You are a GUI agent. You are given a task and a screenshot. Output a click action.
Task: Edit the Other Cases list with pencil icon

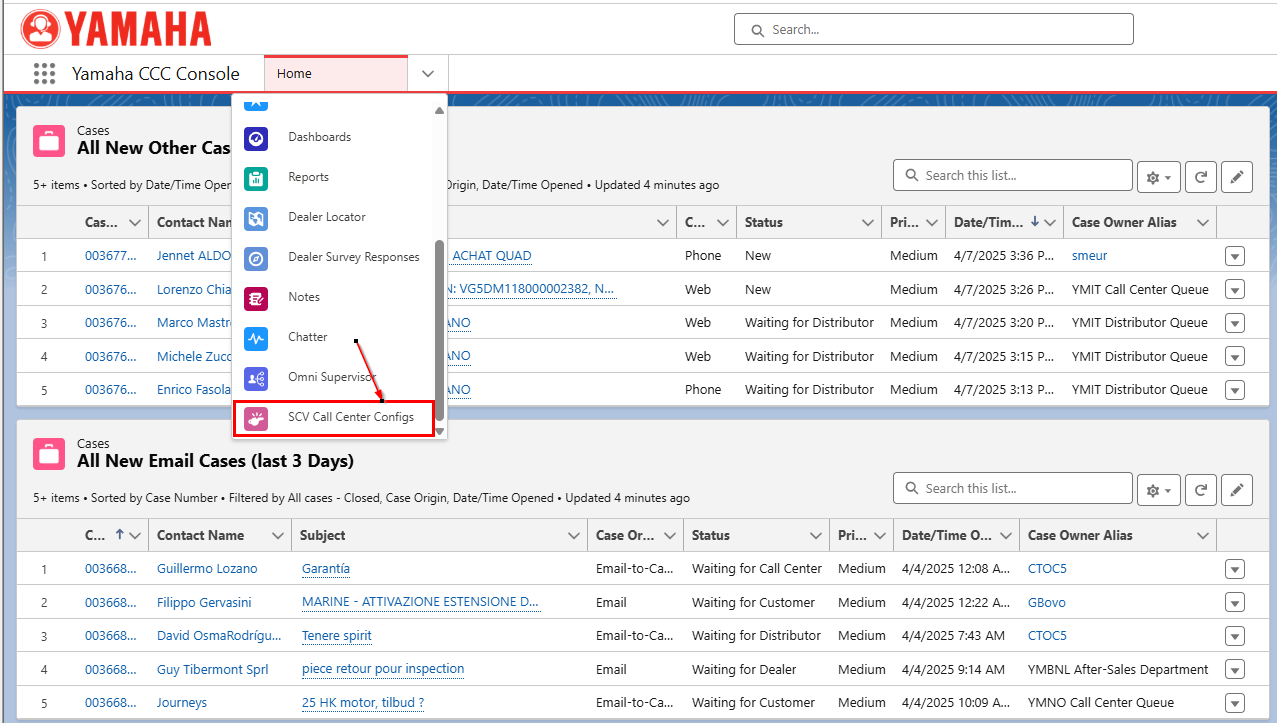(x=1237, y=177)
